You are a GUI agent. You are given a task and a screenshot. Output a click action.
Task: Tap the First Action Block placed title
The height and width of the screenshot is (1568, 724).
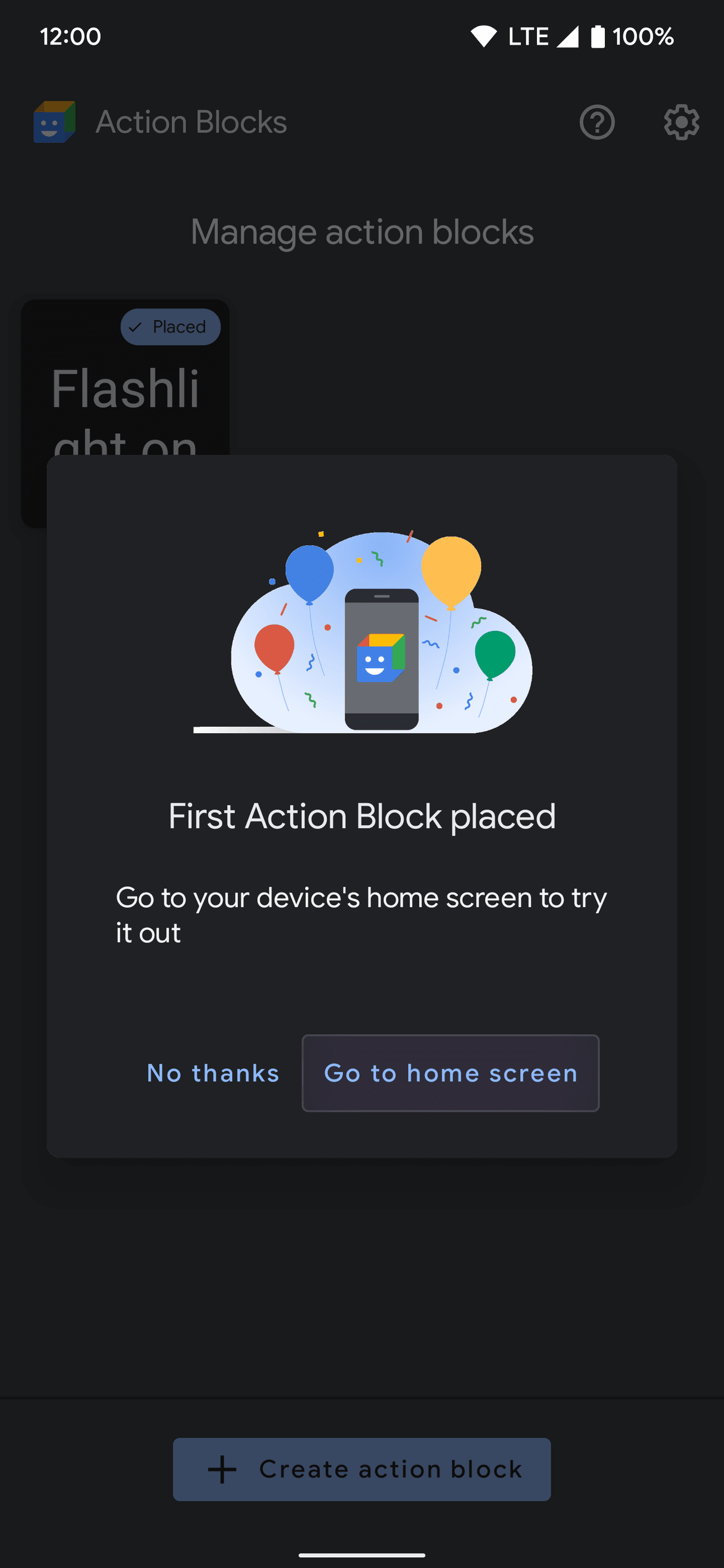click(x=361, y=816)
